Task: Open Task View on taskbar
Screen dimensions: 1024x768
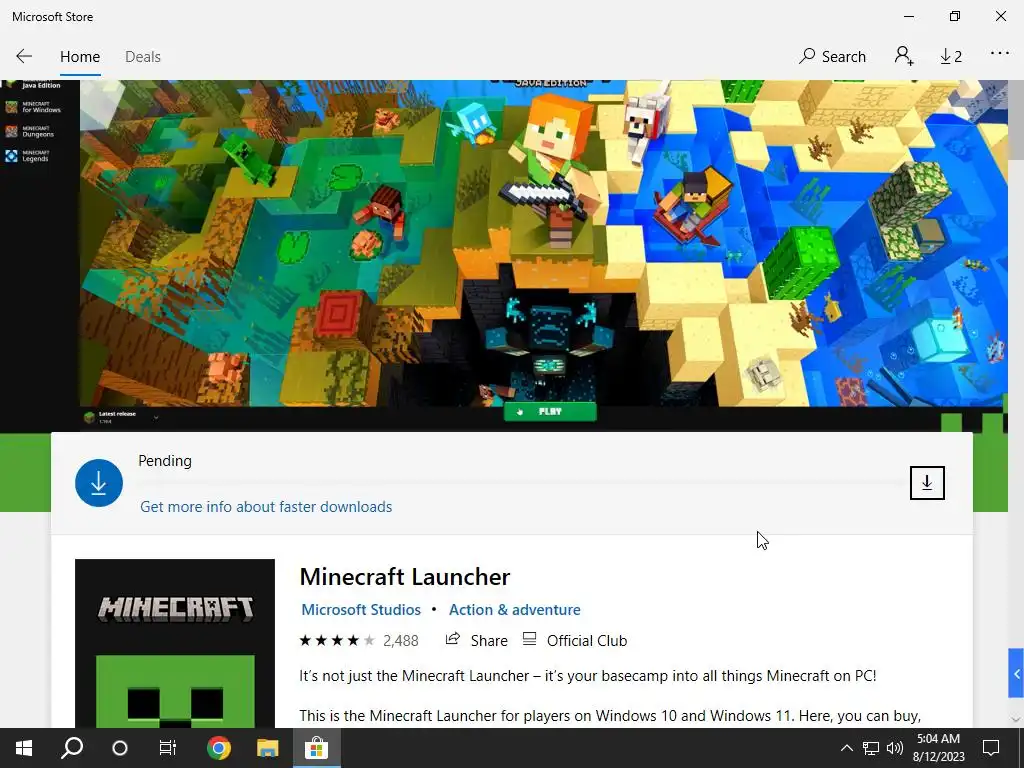Action: (168, 748)
